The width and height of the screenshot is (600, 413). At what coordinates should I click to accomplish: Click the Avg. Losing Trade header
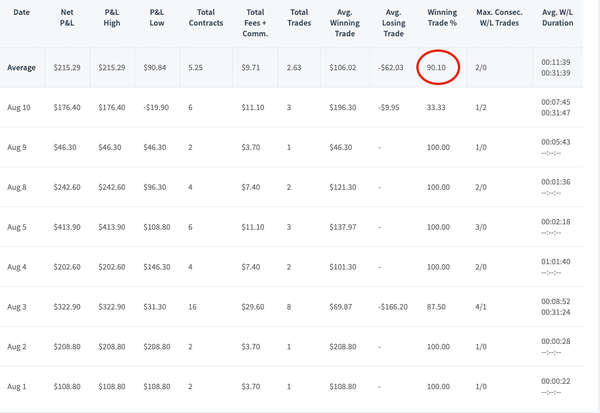pos(394,23)
